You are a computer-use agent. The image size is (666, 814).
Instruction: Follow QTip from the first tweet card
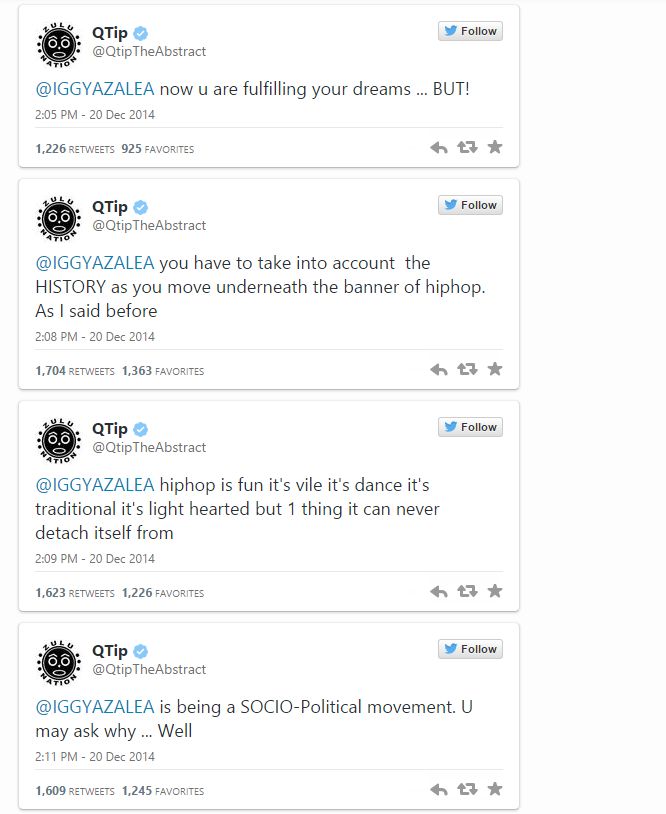(470, 31)
